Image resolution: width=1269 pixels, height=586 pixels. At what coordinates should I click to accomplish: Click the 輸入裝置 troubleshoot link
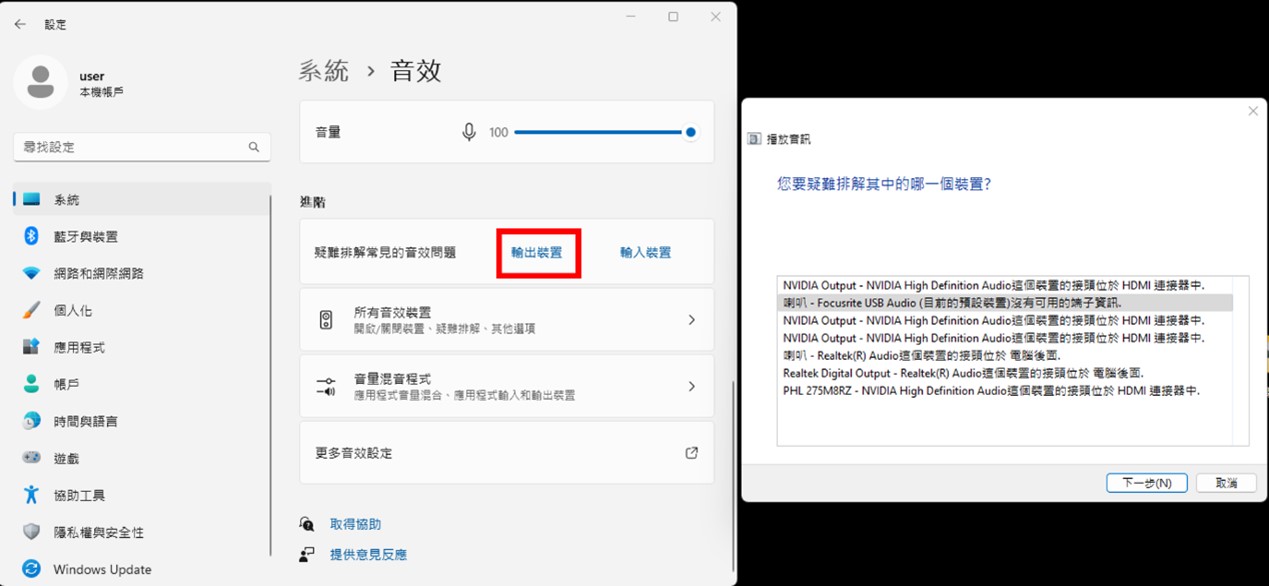tap(645, 253)
